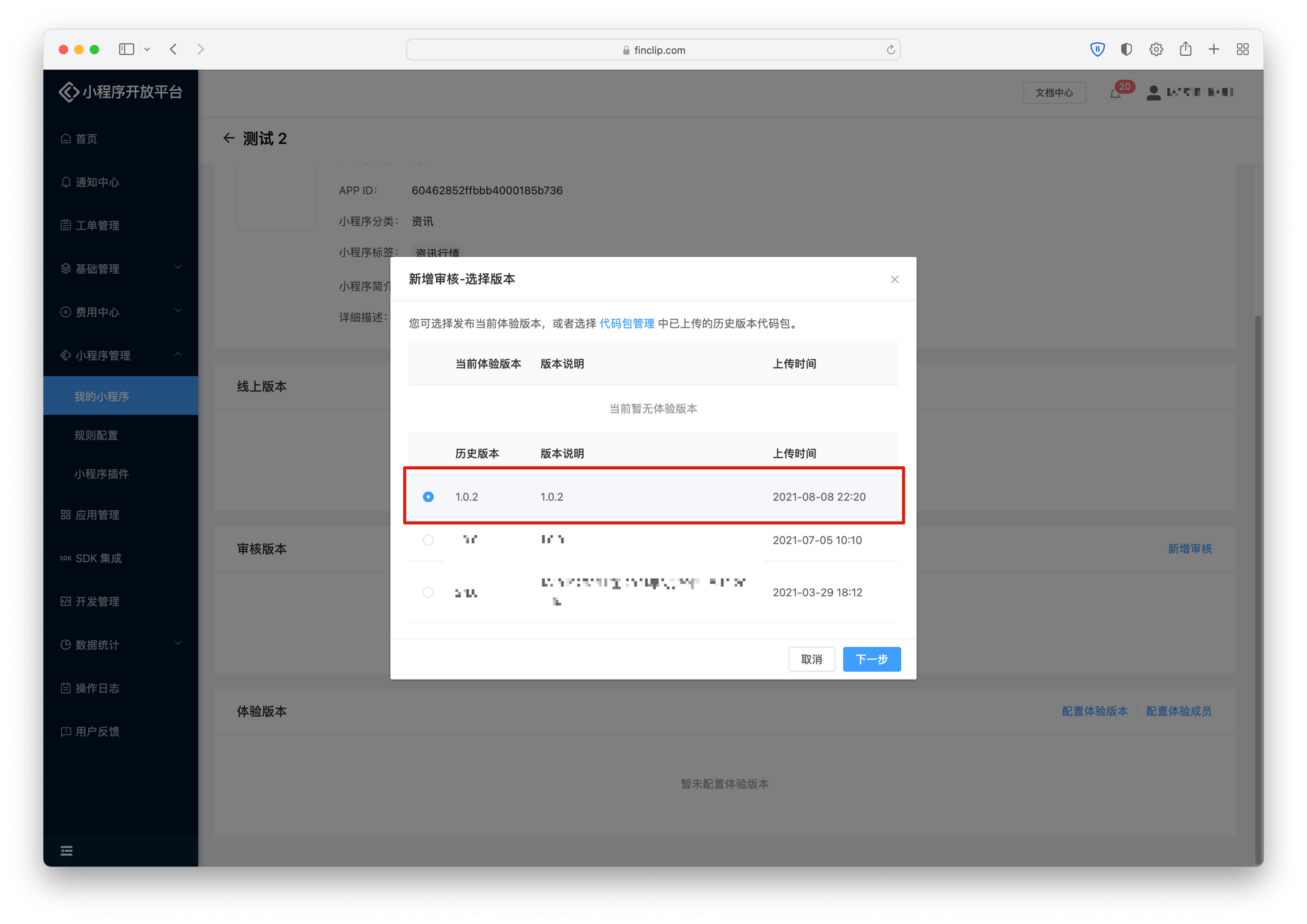Reload the page with the refresh icon
Image resolution: width=1307 pixels, height=924 pixels.
tap(890, 50)
